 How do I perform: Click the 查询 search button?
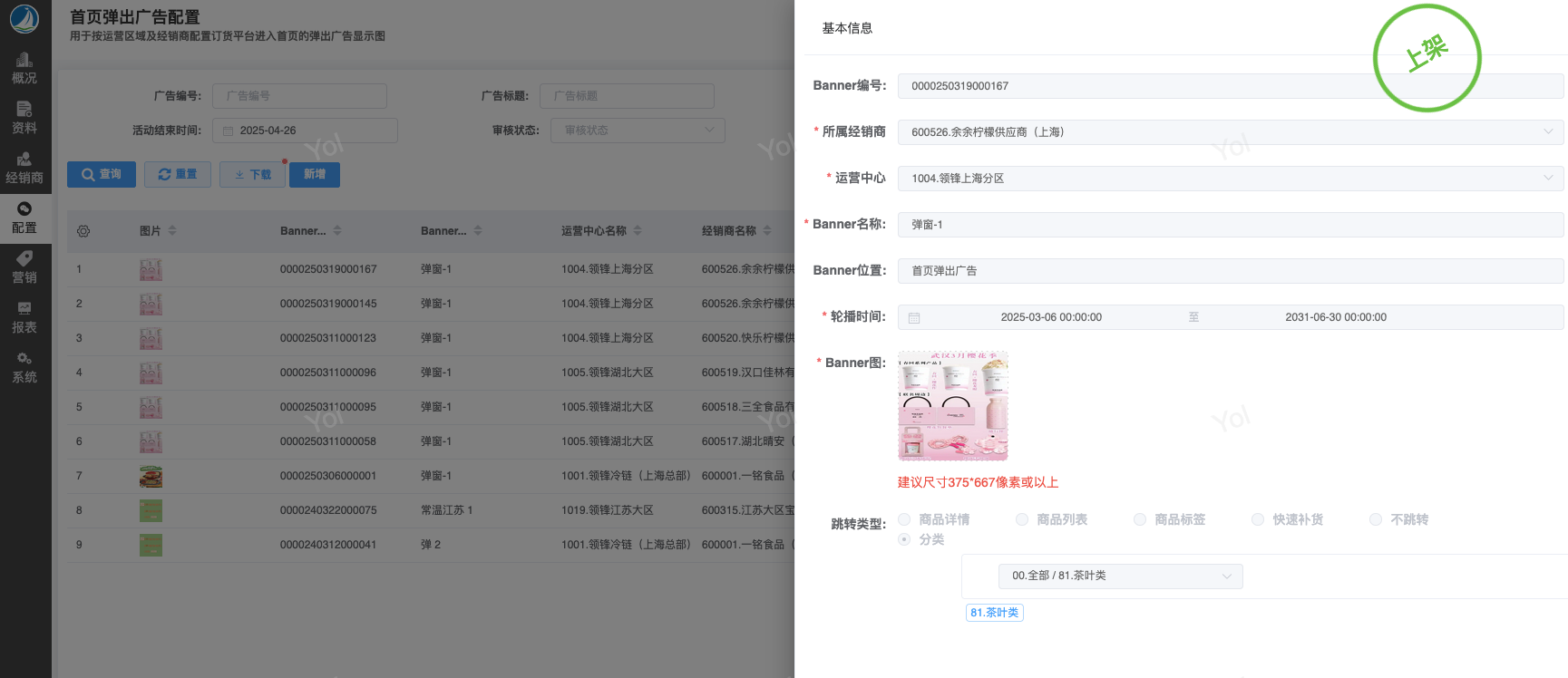(x=102, y=175)
